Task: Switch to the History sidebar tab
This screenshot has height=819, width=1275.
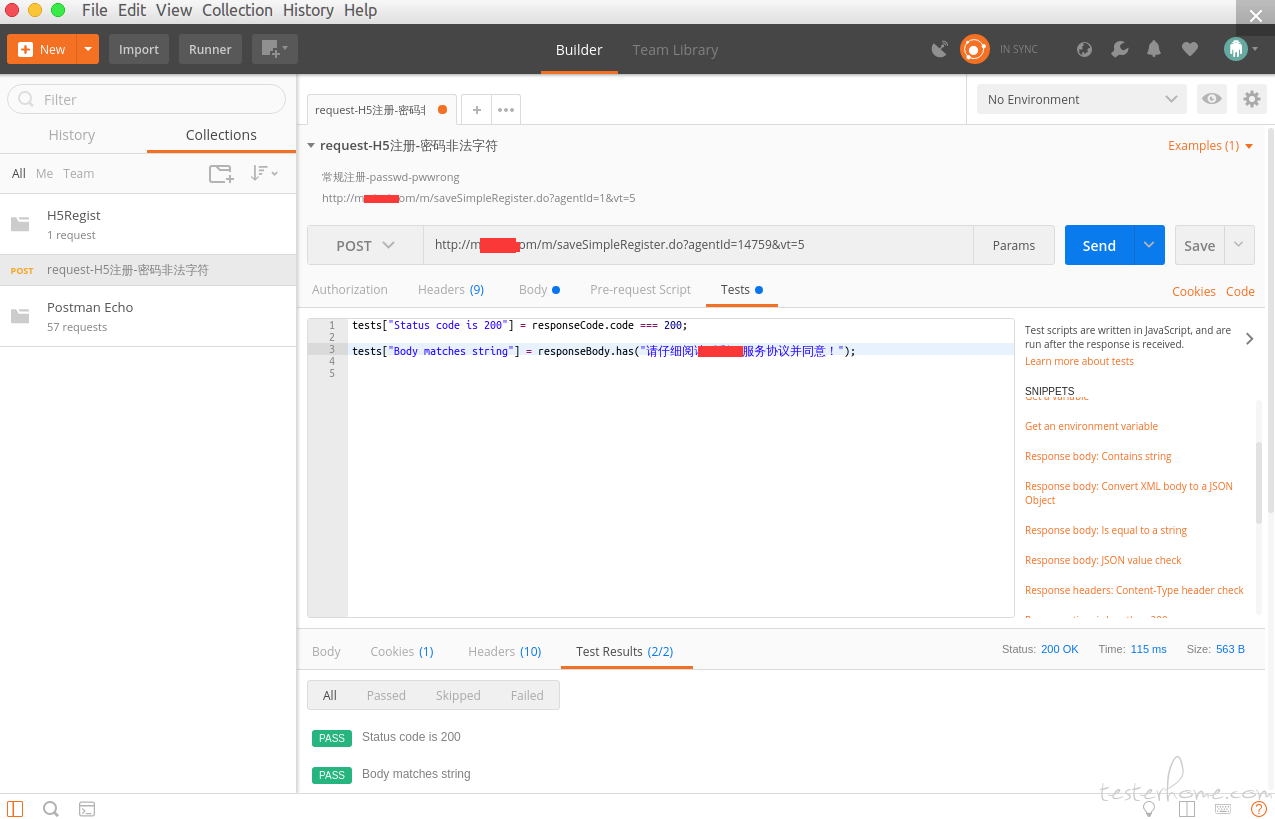Action: pos(72,135)
